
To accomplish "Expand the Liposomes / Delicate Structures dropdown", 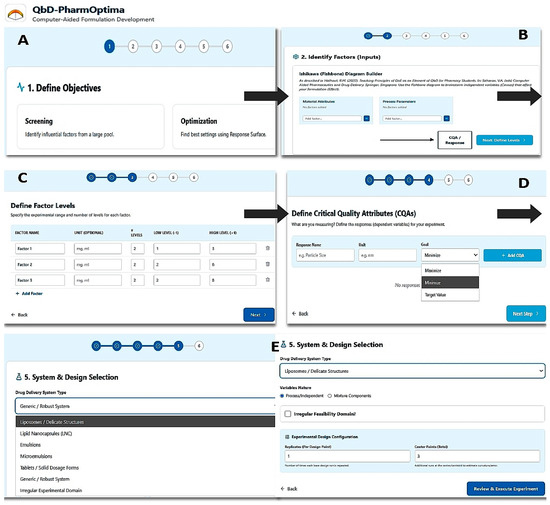I will [x=412, y=371].
